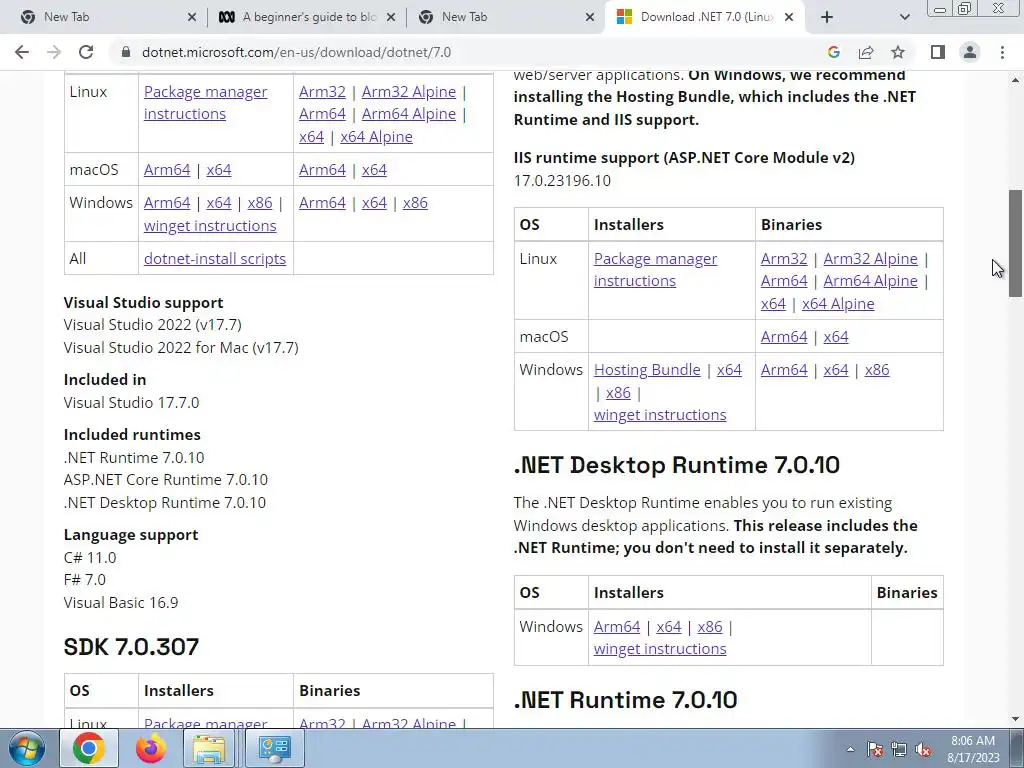
Task: Open SDK Windows winget instructions link
Action: click(x=210, y=225)
